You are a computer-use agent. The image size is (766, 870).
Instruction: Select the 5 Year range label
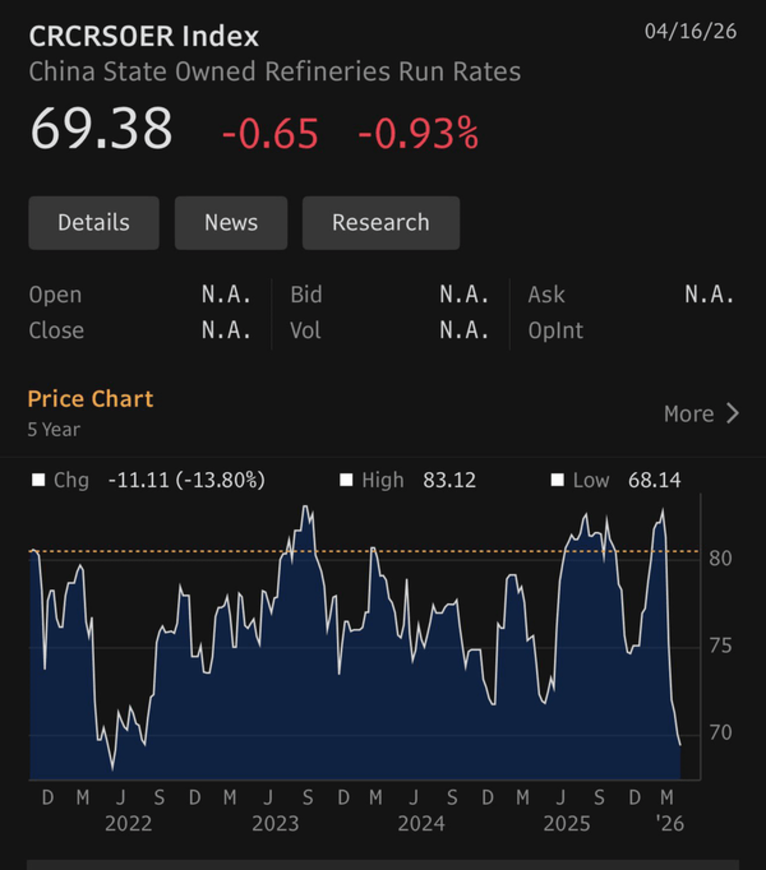(54, 430)
